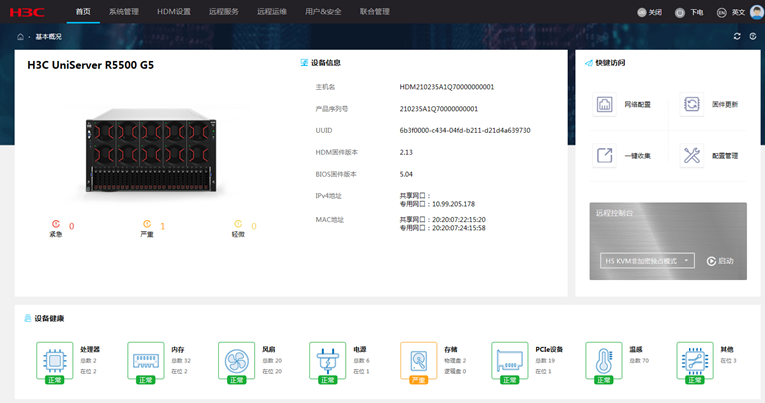The image size is (765, 403).
Task: Click the dedicated port IP 10.99.205.178
Action: click(x=453, y=204)
